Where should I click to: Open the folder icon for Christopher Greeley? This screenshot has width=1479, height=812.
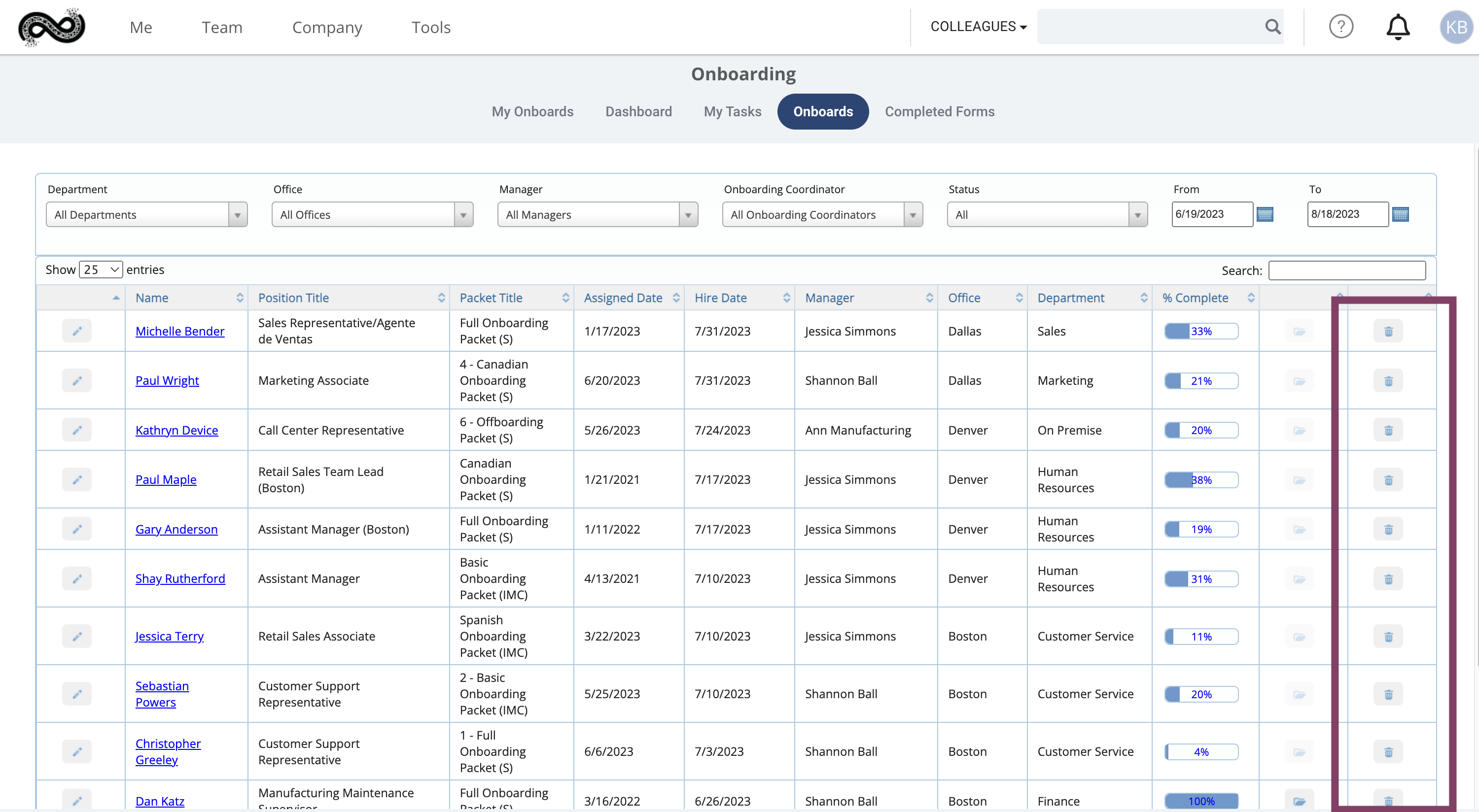1299,752
